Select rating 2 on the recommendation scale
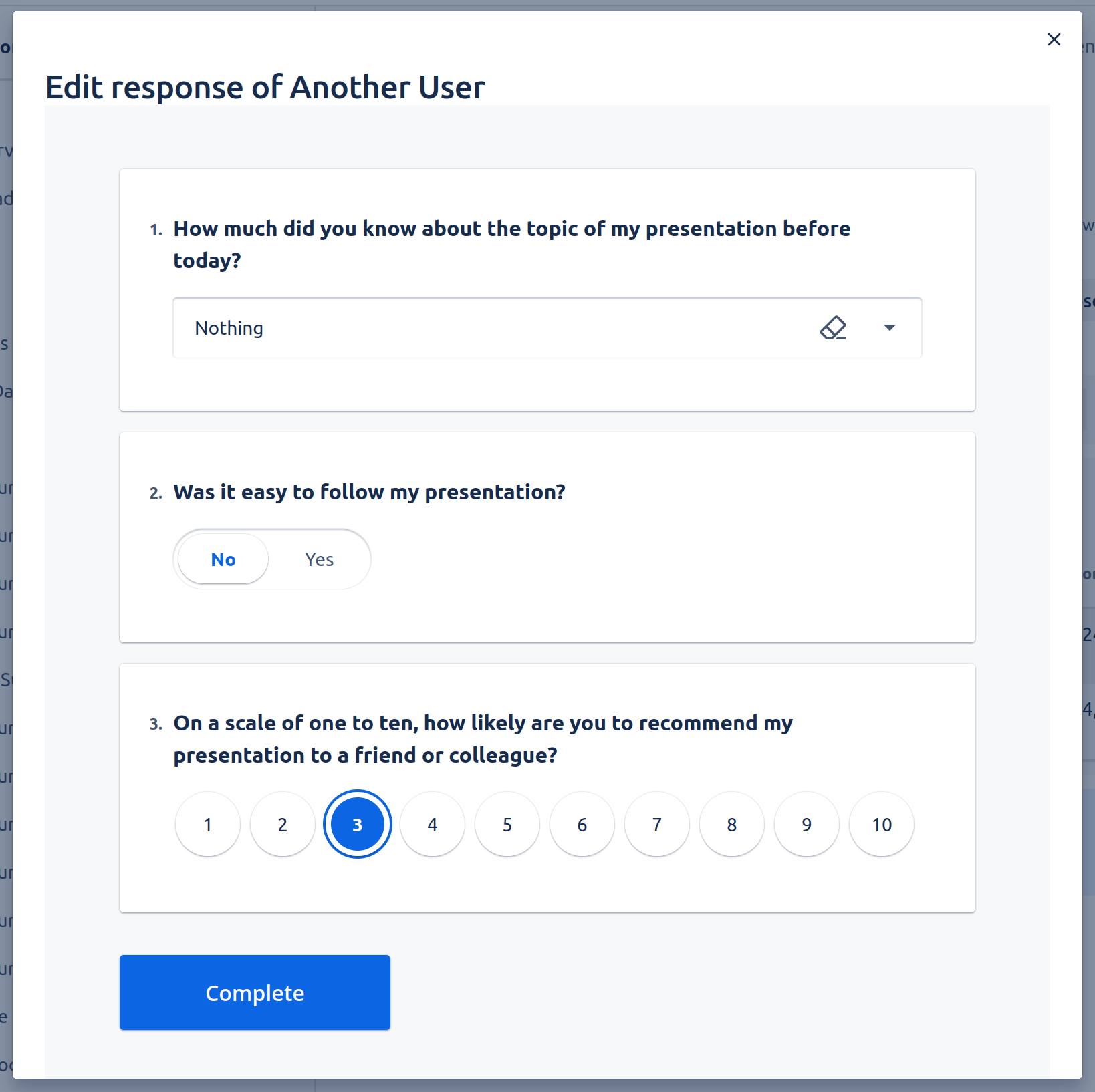Screen dimensions: 1095x1092 [x=282, y=824]
